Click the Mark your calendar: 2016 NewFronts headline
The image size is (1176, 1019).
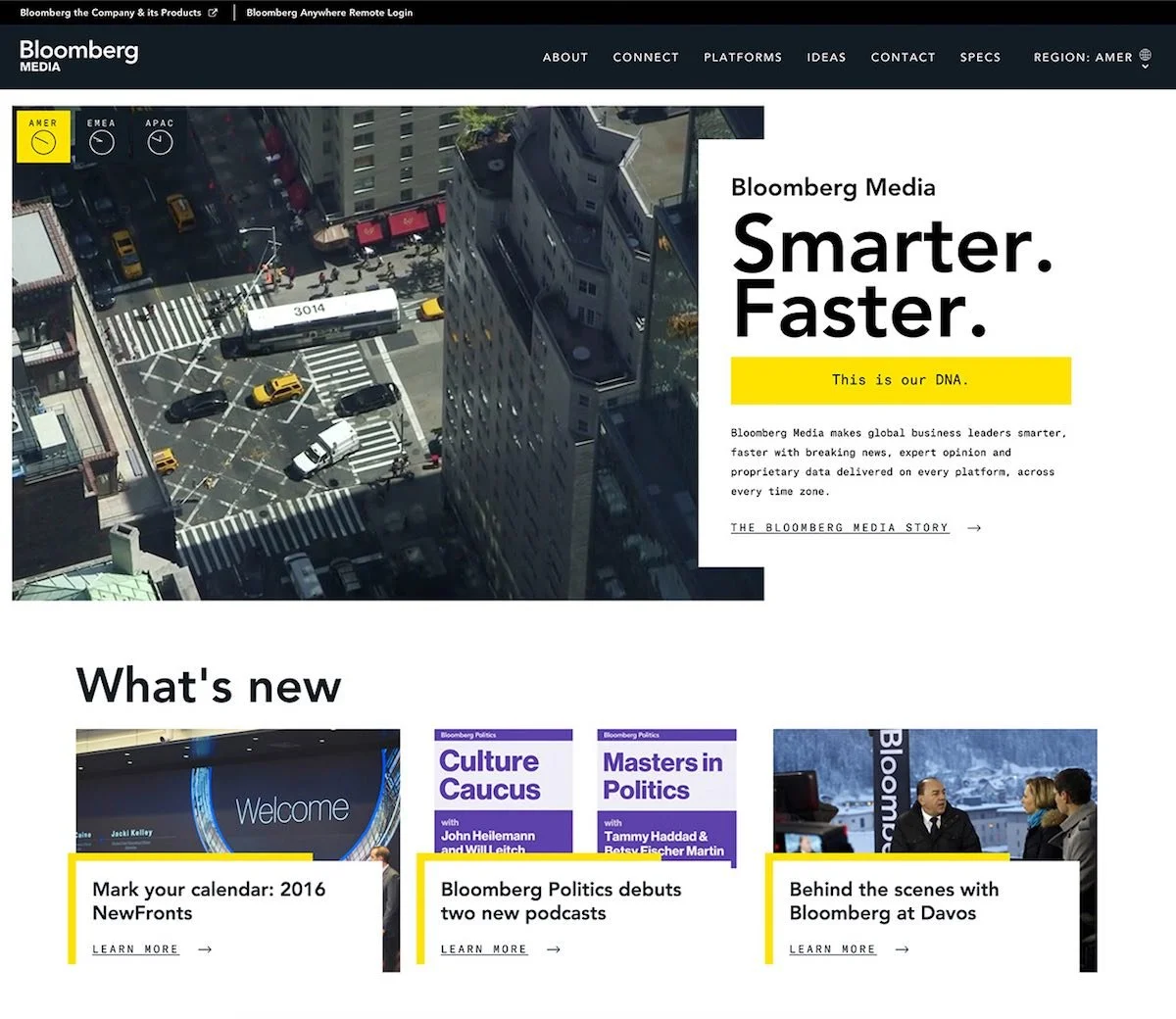(209, 900)
